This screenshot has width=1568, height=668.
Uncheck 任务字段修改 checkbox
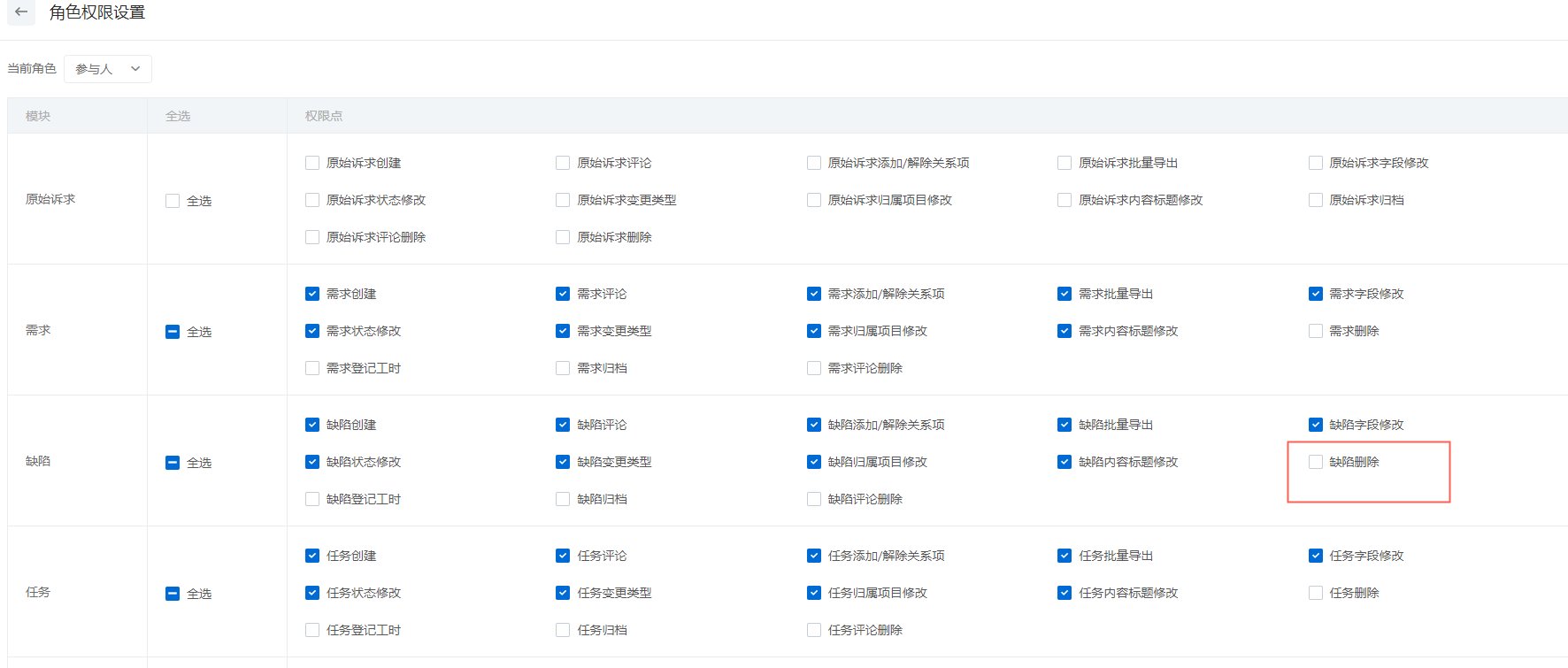(x=1316, y=556)
